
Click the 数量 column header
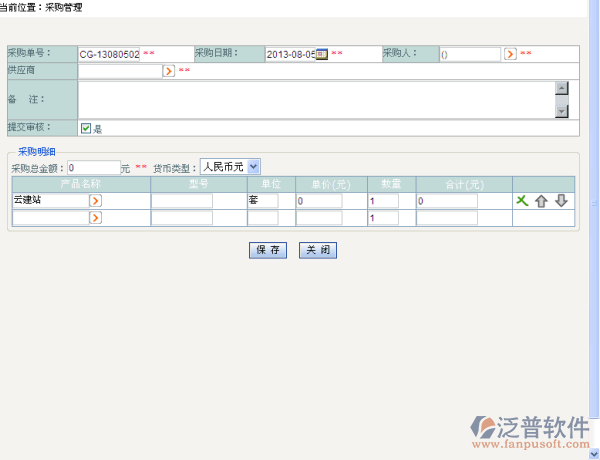pos(391,184)
